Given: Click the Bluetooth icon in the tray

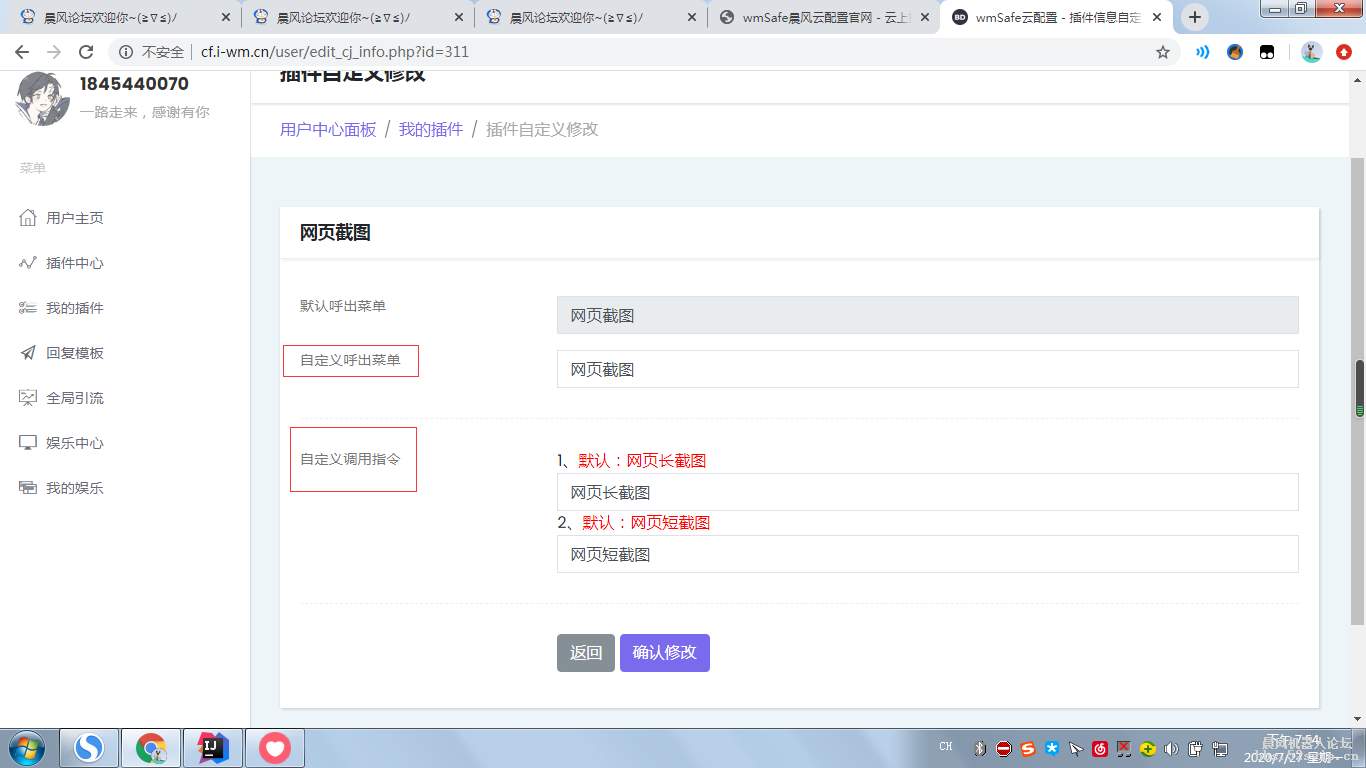Looking at the screenshot, I should tap(980, 747).
